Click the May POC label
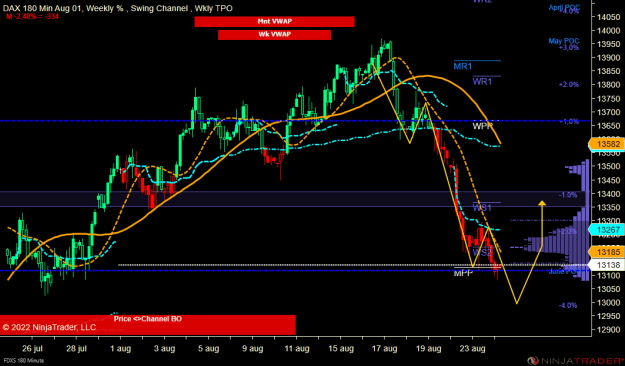This screenshot has height=366, width=625. click(564, 41)
